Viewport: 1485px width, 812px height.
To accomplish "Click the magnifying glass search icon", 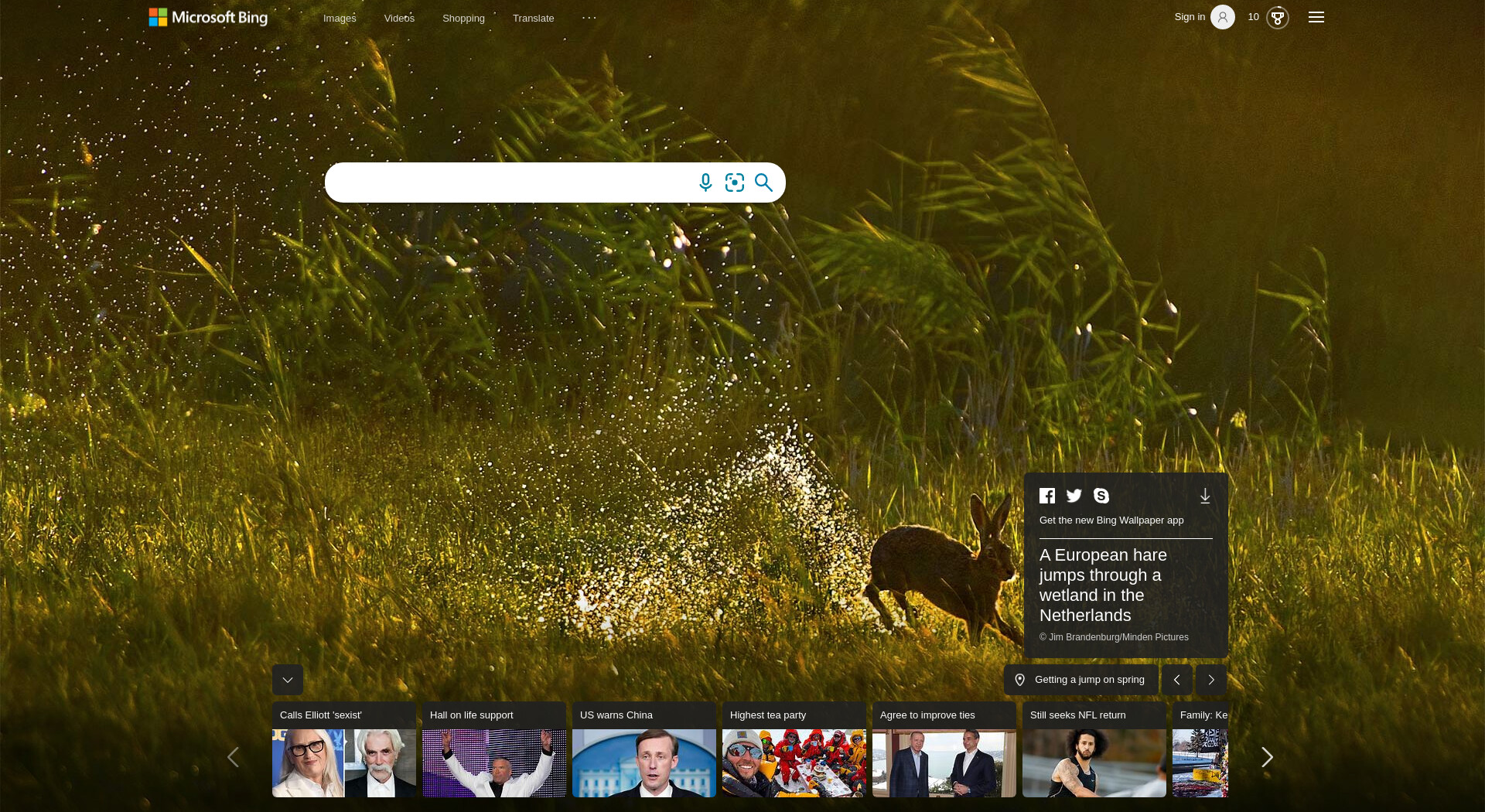I will coord(763,183).
